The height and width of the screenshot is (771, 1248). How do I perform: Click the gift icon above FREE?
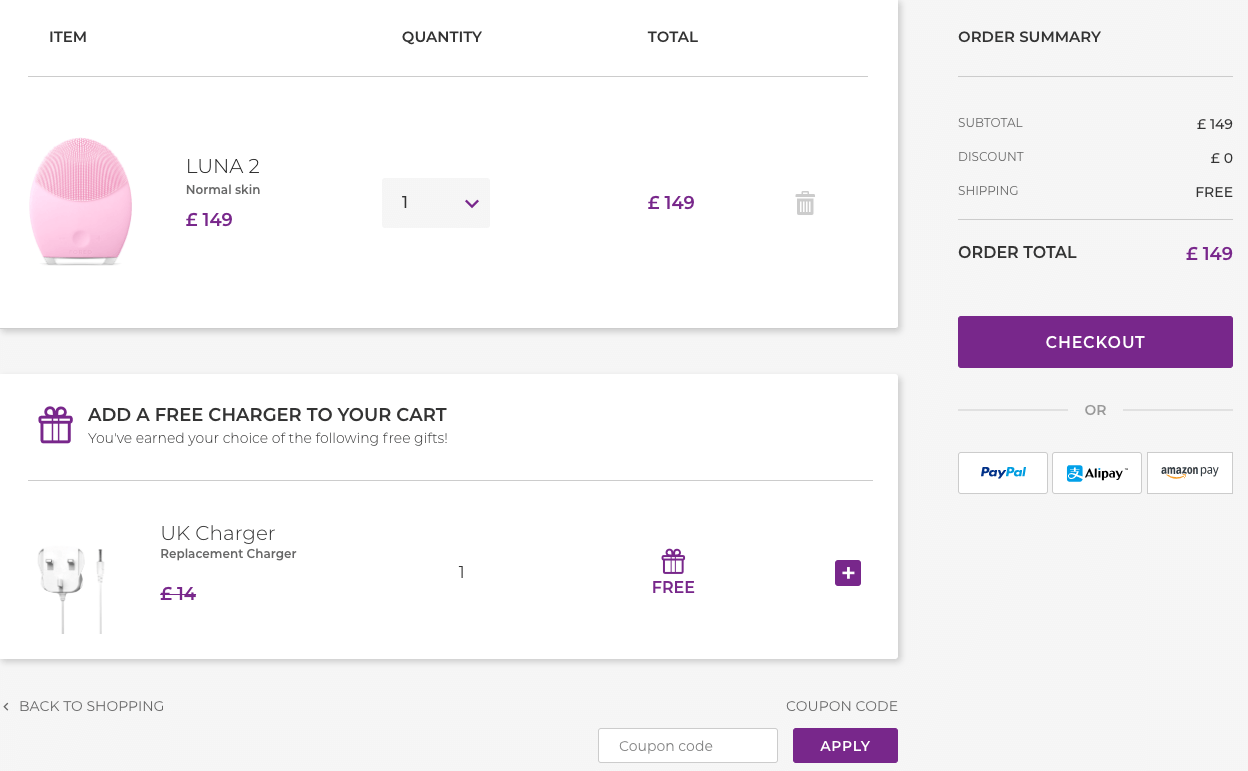(x=673, y=561)
